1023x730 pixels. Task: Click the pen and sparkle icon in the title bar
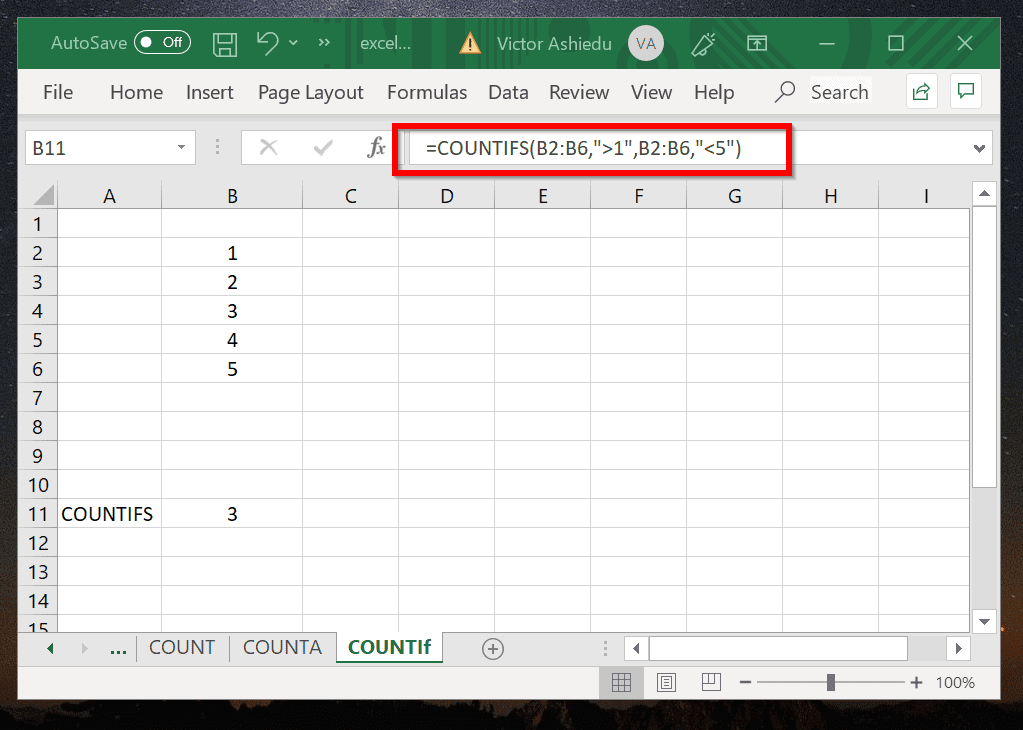[x=703, y=44]
